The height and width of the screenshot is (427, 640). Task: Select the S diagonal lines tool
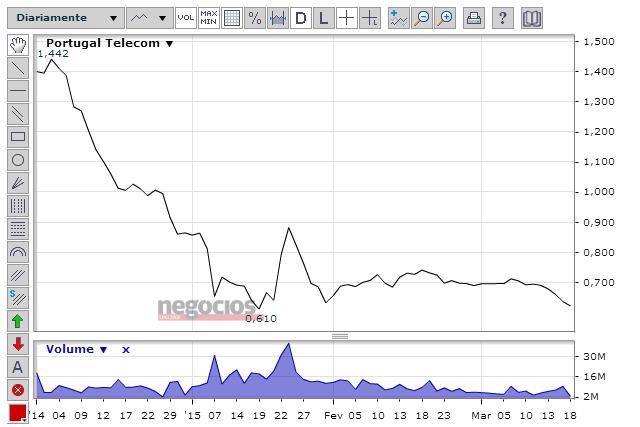[x=18, y=298]
